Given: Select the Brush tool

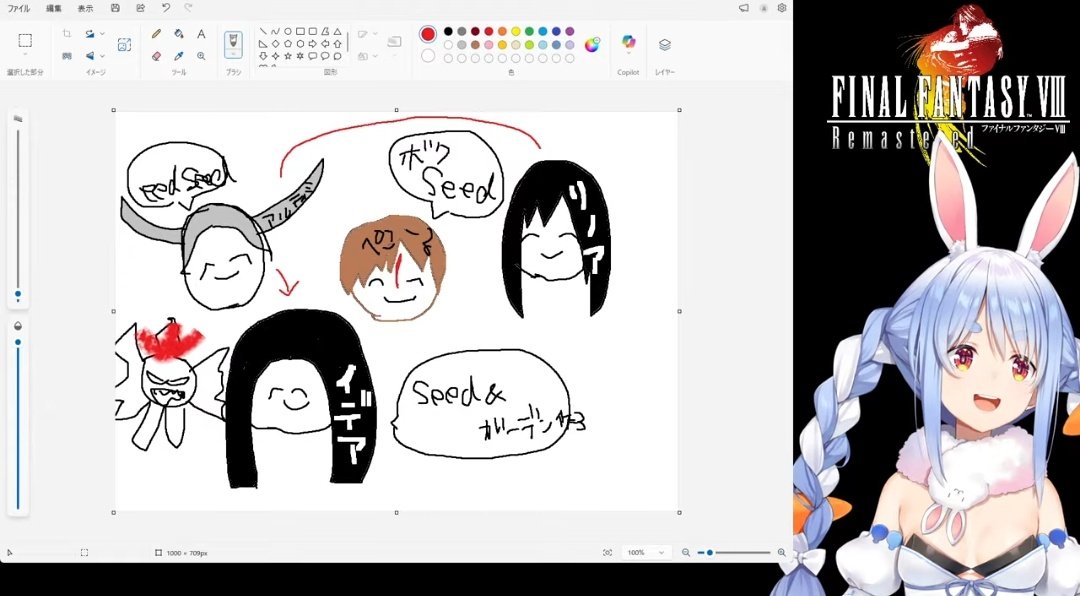Looking at the screenshot, I should [x=233, y=40].
